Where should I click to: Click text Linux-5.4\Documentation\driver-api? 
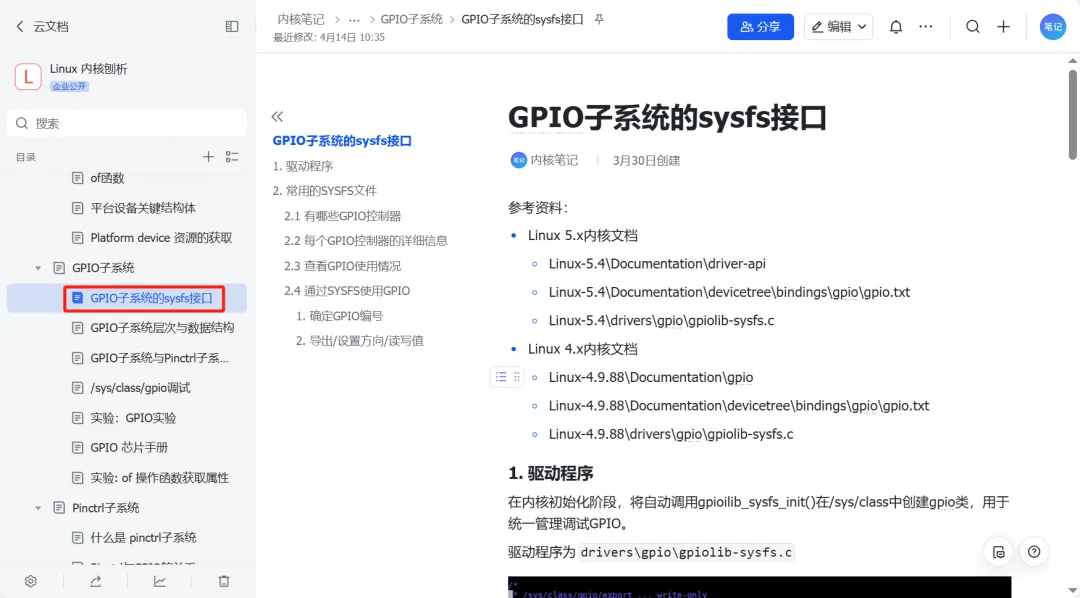[x=657, y=264]
